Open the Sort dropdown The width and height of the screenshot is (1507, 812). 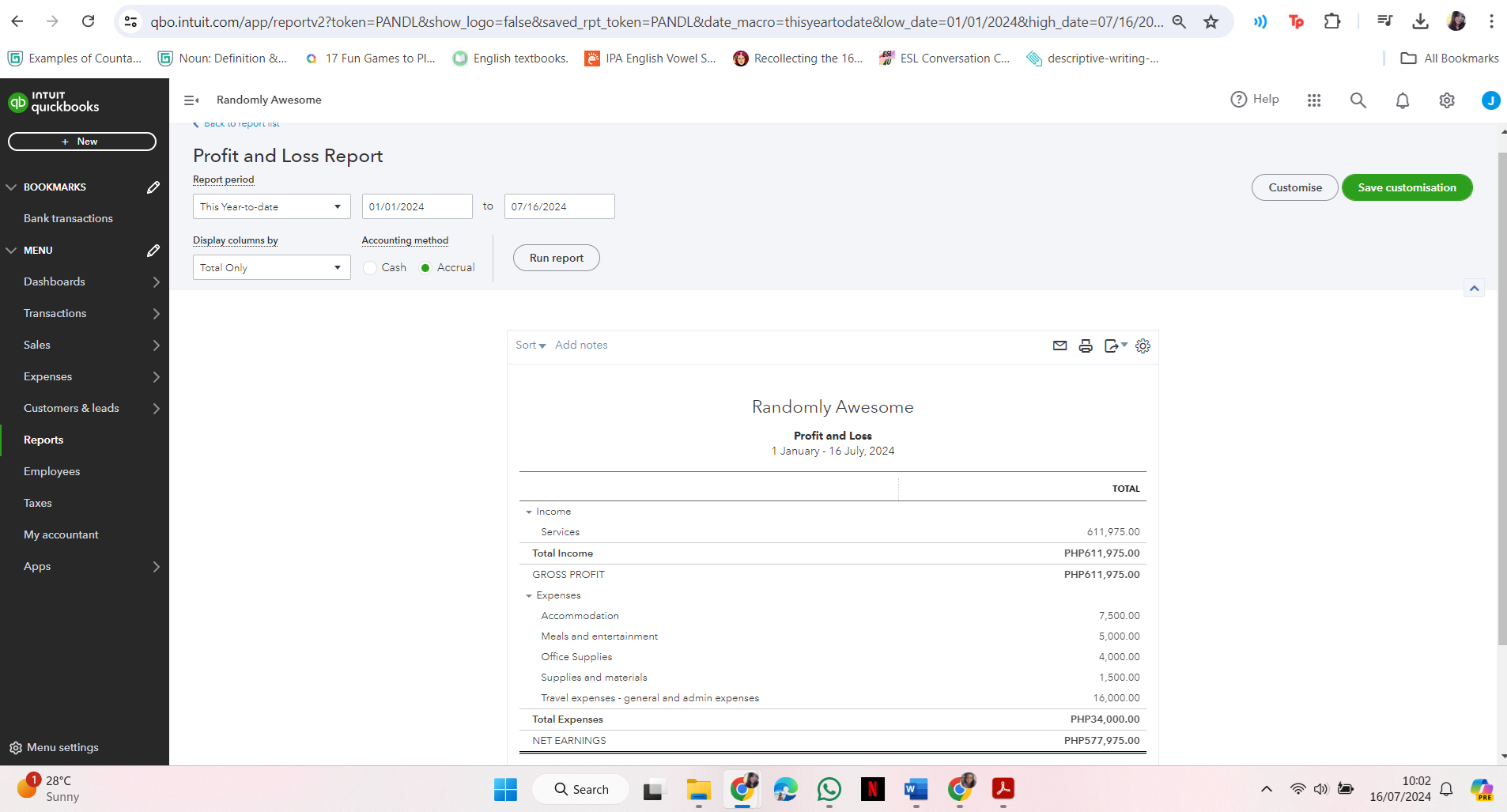pyautogui.click(x=531, y=346)
